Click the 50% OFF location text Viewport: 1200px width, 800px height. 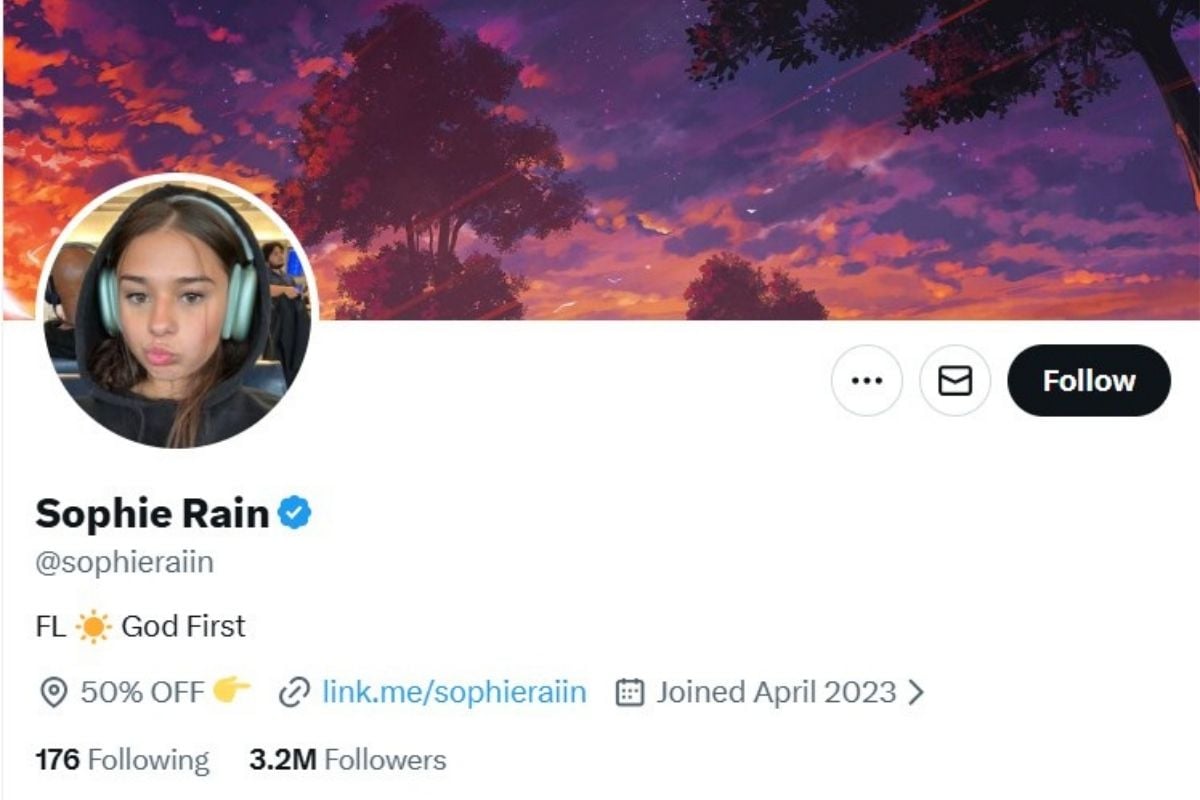point(142,692)
